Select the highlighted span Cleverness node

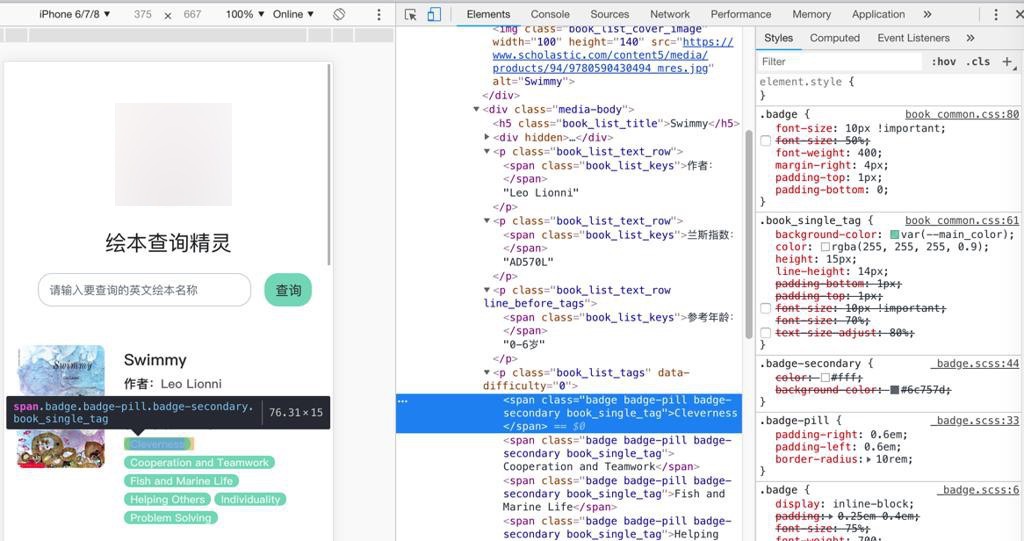(569, 413)
